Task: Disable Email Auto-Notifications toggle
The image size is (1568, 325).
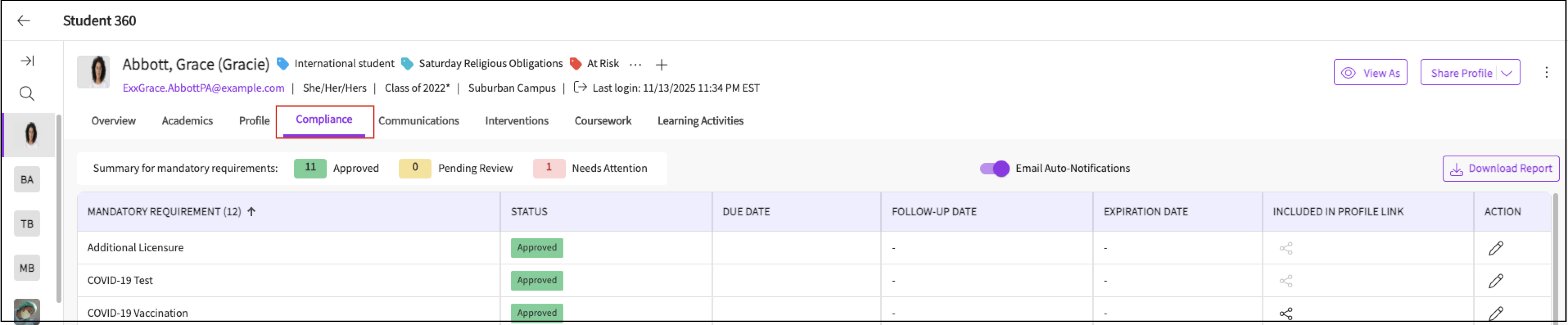Action: click(994, 169)
